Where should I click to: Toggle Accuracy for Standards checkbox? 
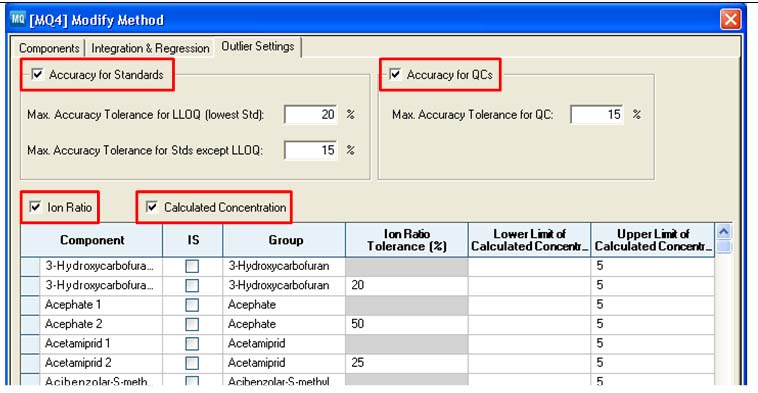[37, 74]
